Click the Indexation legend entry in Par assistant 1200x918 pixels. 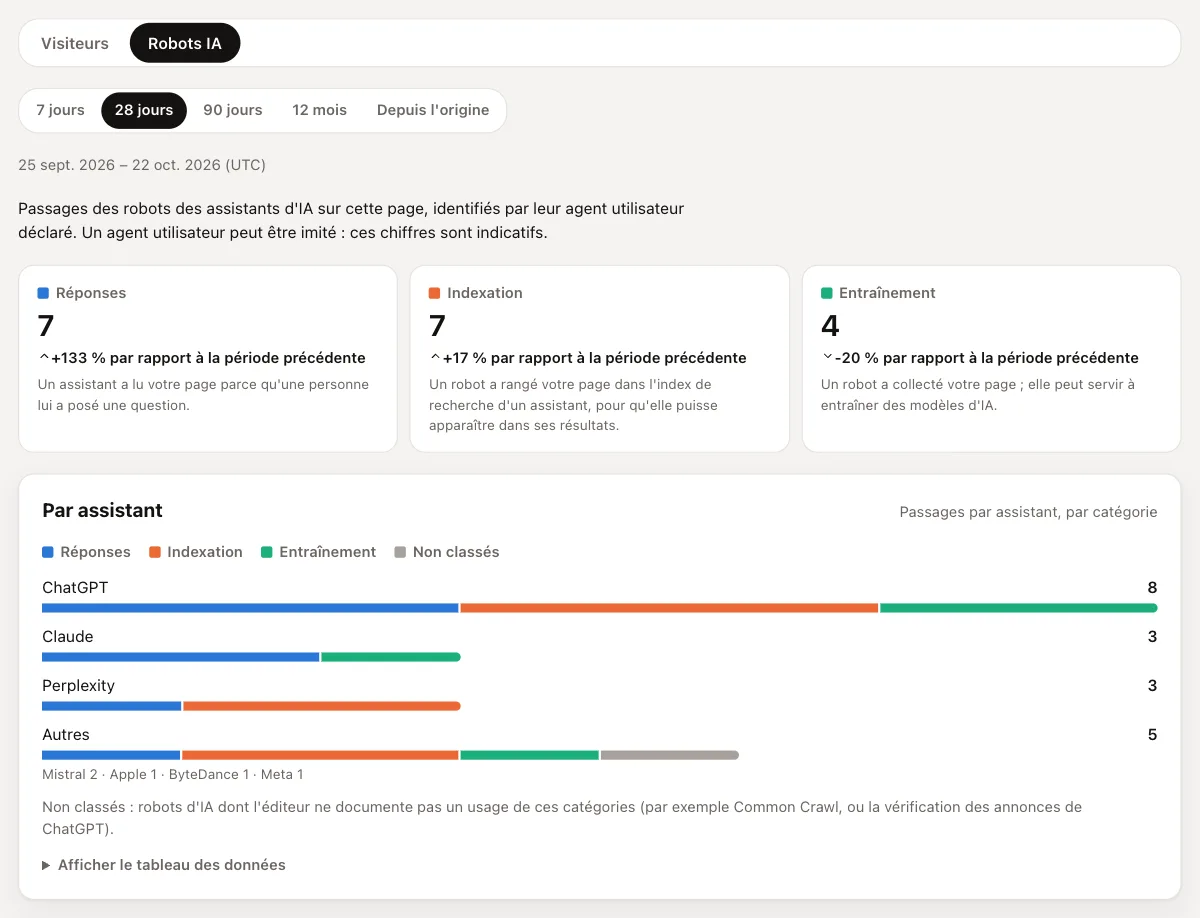[x=196, y=552]
